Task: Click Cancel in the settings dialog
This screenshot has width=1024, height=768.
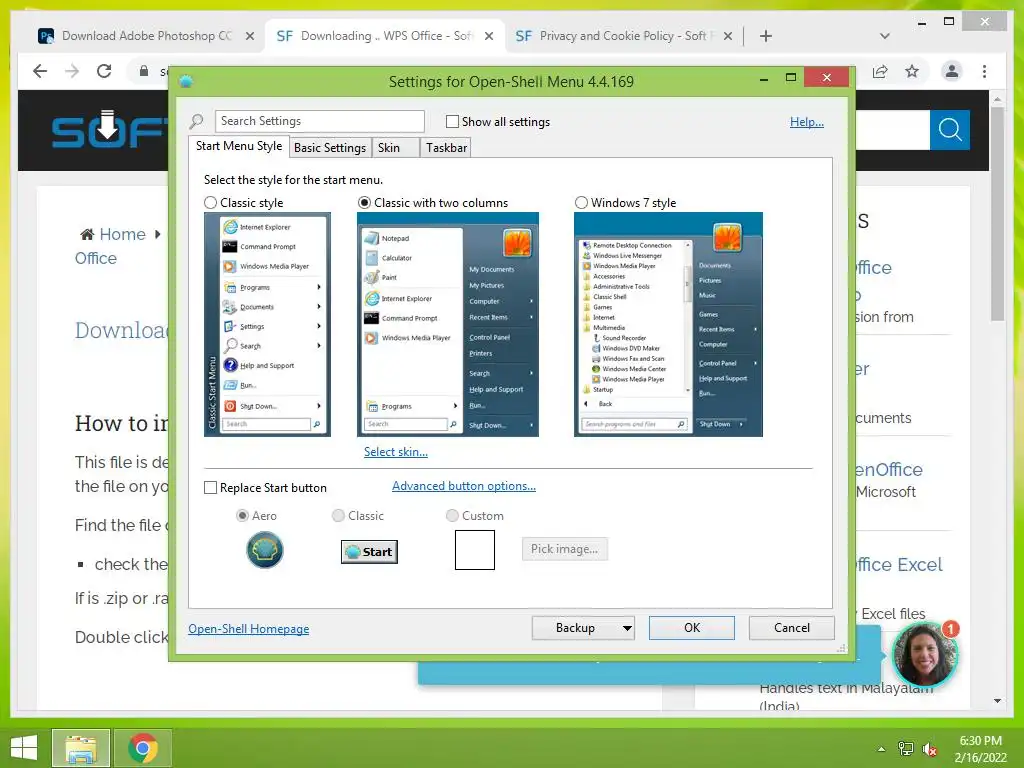Action: click(x=792, y=628)
